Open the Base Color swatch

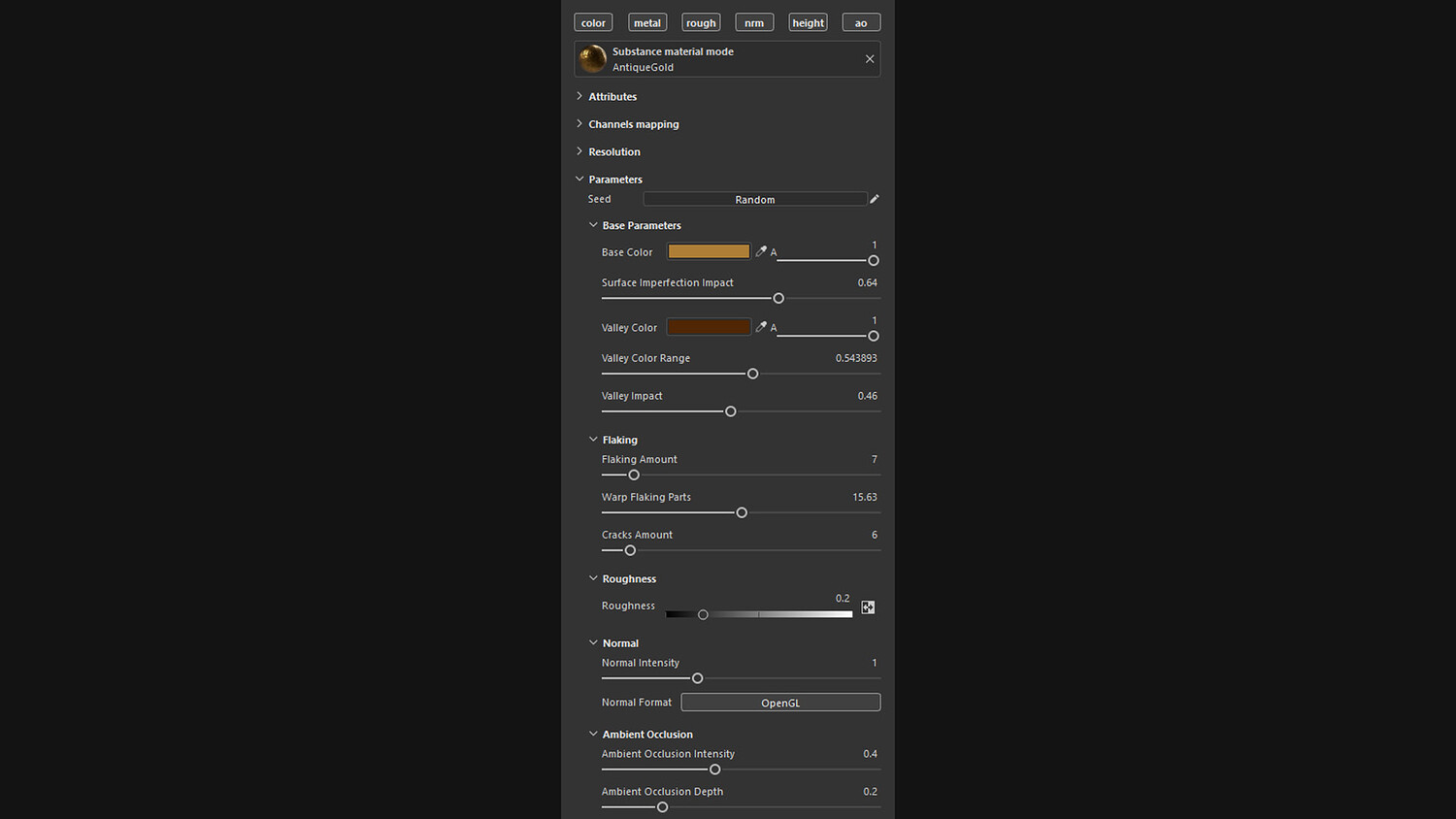click(x=709, y=251)
